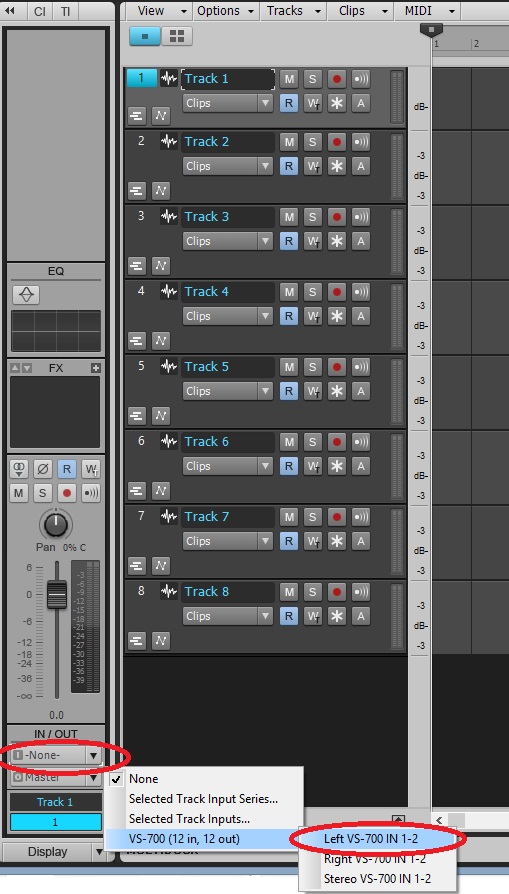Toggle input echo on Track 5
Viewport: 509px width, 894px height.
coord(361,367)
